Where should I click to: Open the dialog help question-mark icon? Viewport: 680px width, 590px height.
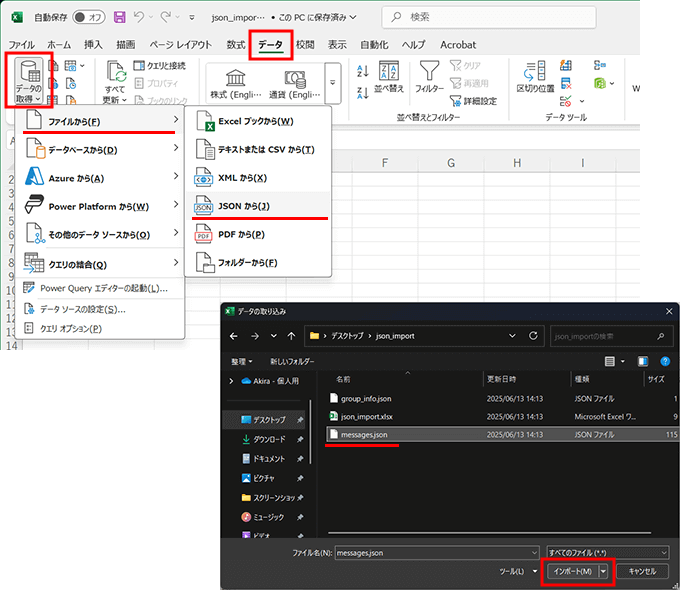point(665,361)
